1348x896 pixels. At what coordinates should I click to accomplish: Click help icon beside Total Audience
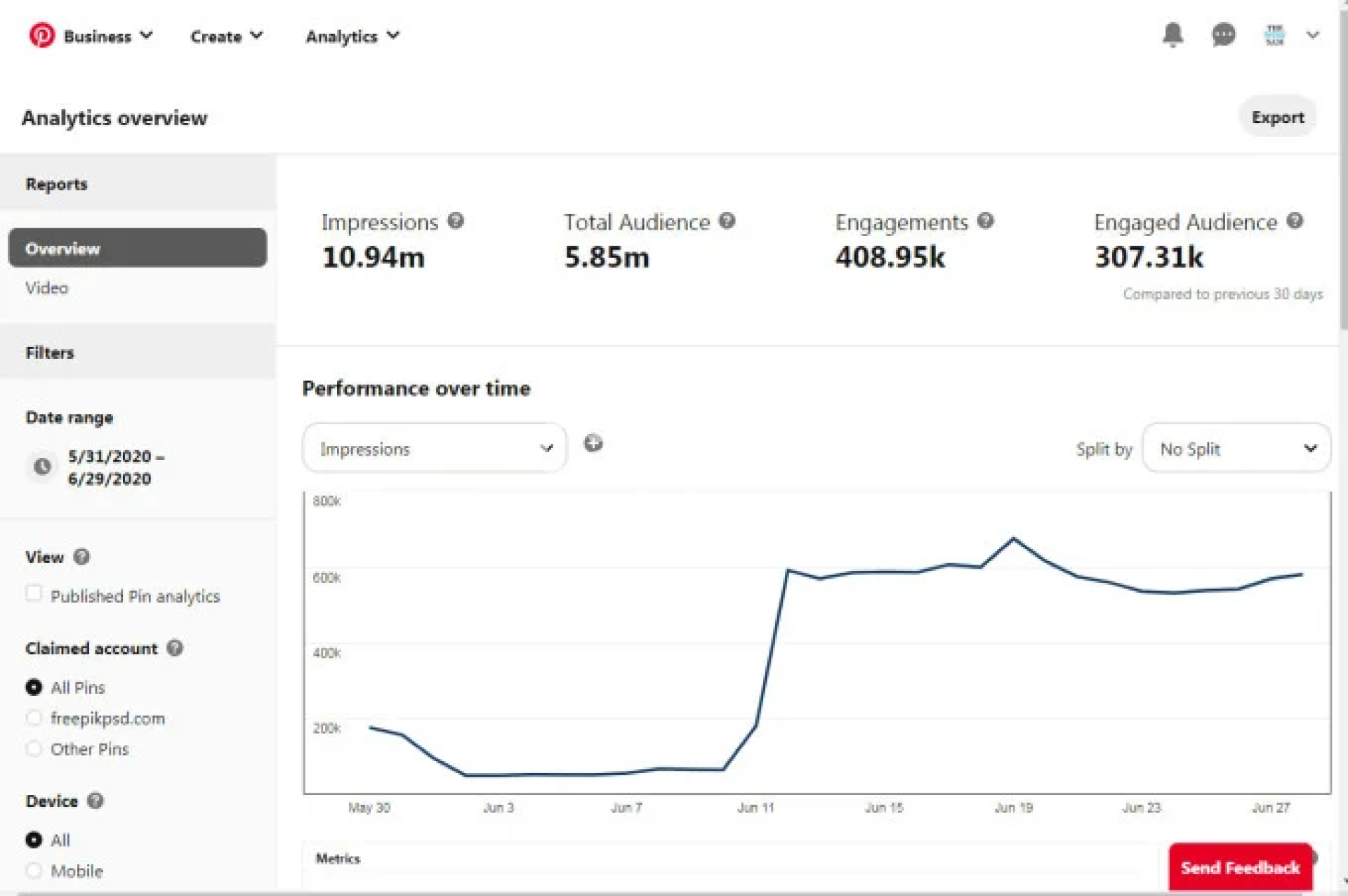coord(727,221)
